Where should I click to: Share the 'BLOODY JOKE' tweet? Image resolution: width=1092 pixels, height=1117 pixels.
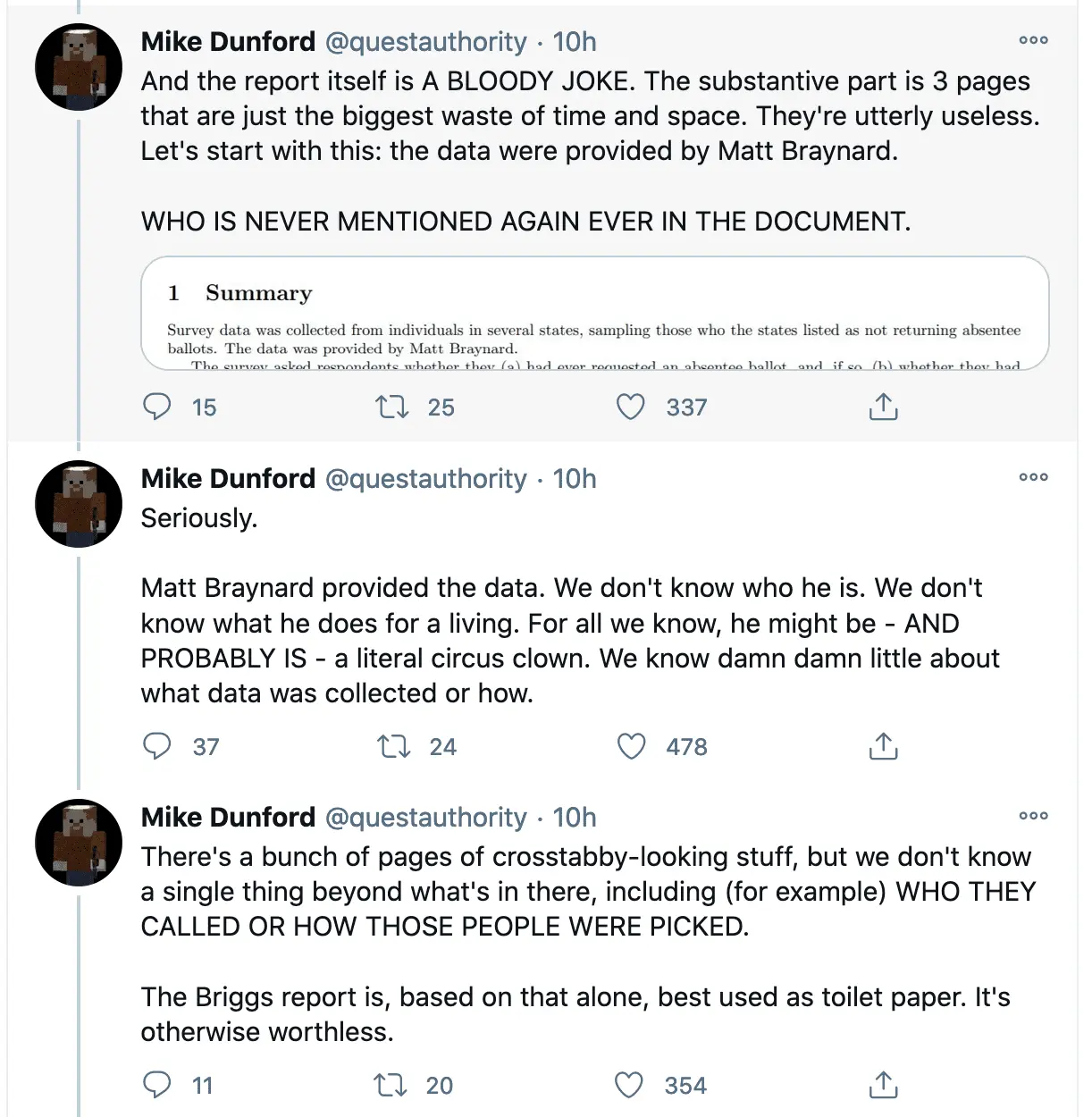[x=883, y=407]
